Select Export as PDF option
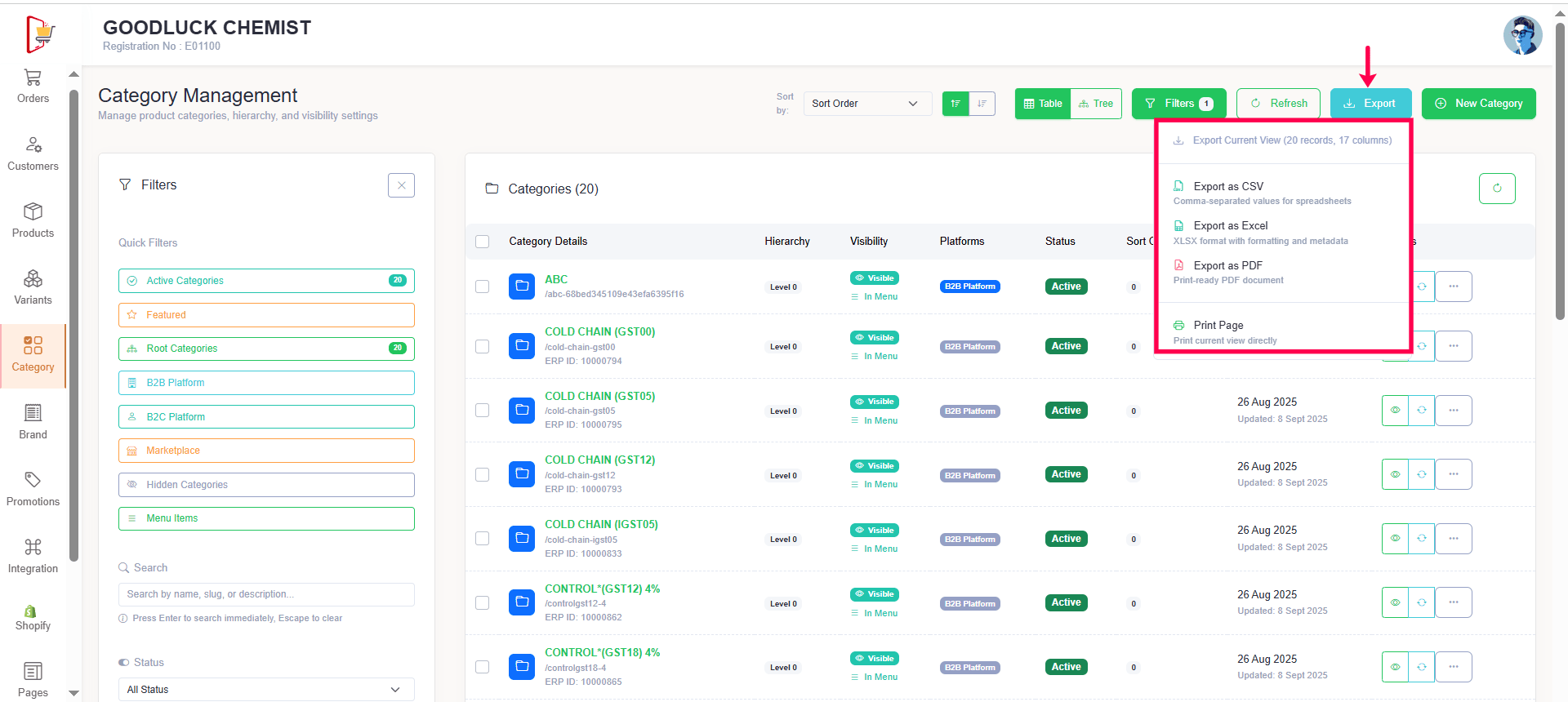Image resolution: width=1568 pixels, height=702 pixels. [x=1227, y=266]
